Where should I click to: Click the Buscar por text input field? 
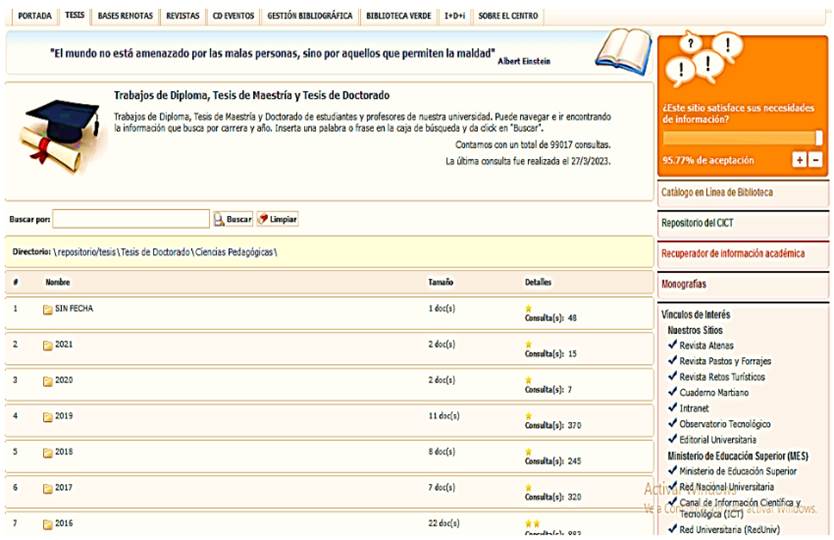click(131, 219)
